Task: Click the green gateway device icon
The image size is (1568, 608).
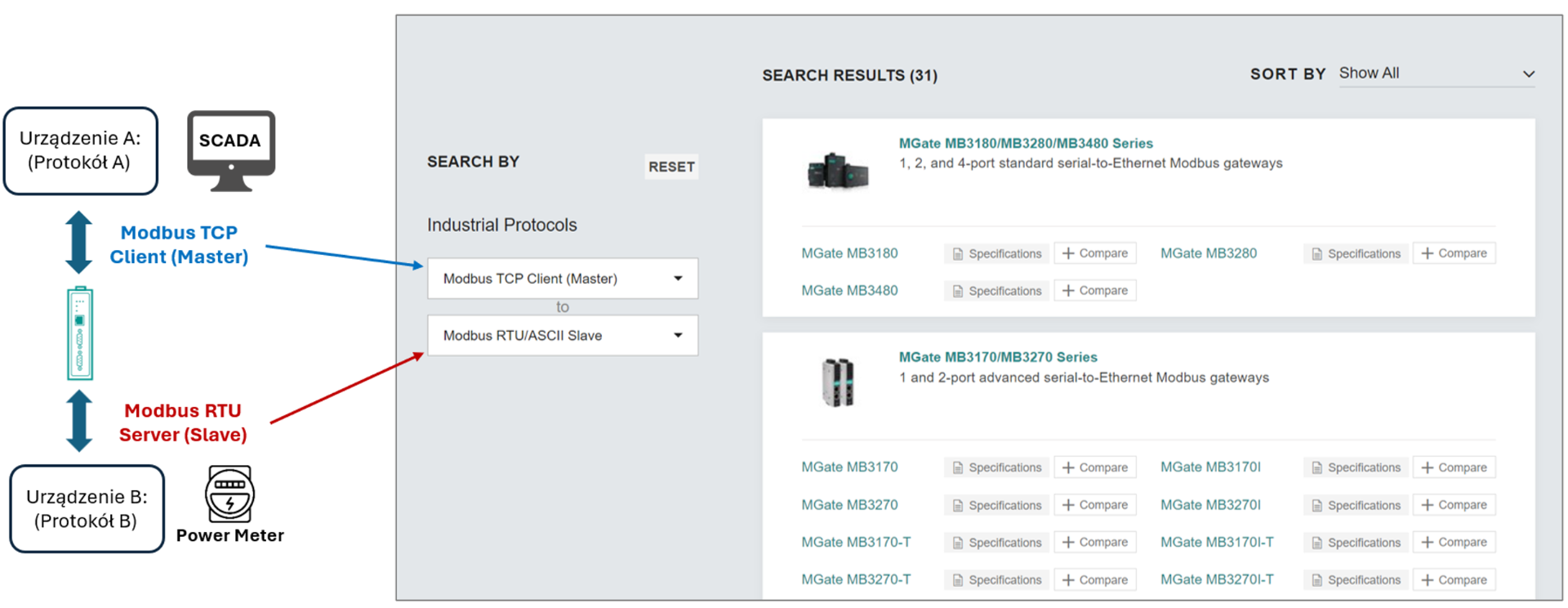Action: point(80,333)
